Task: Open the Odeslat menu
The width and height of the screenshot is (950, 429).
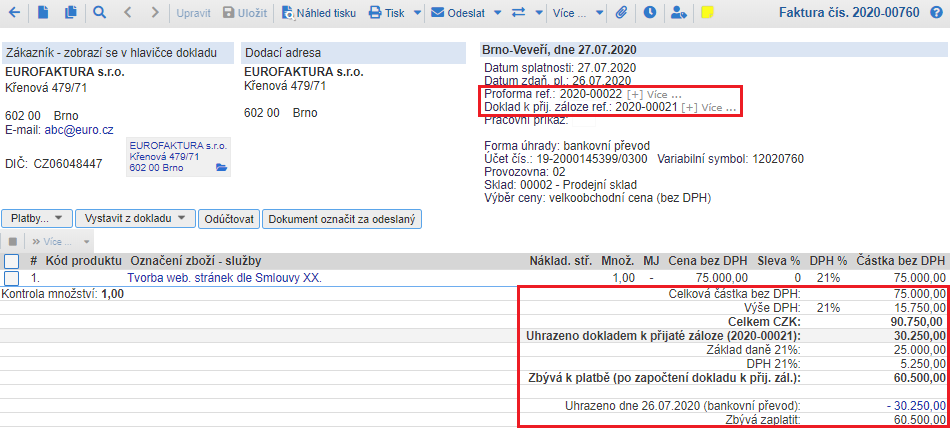Action: click(463, 13)
